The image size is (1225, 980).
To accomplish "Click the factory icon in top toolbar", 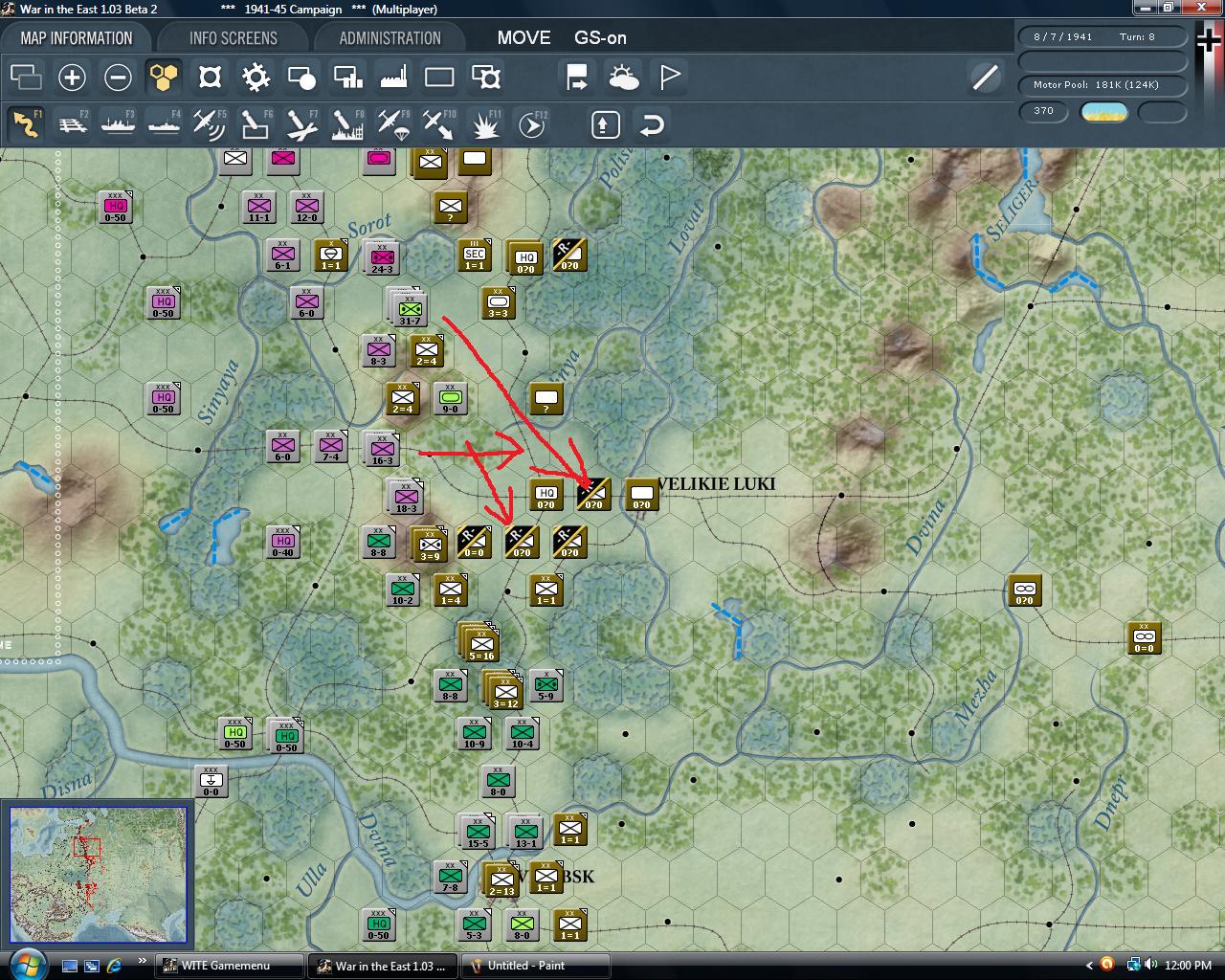I will click(393, 78).
